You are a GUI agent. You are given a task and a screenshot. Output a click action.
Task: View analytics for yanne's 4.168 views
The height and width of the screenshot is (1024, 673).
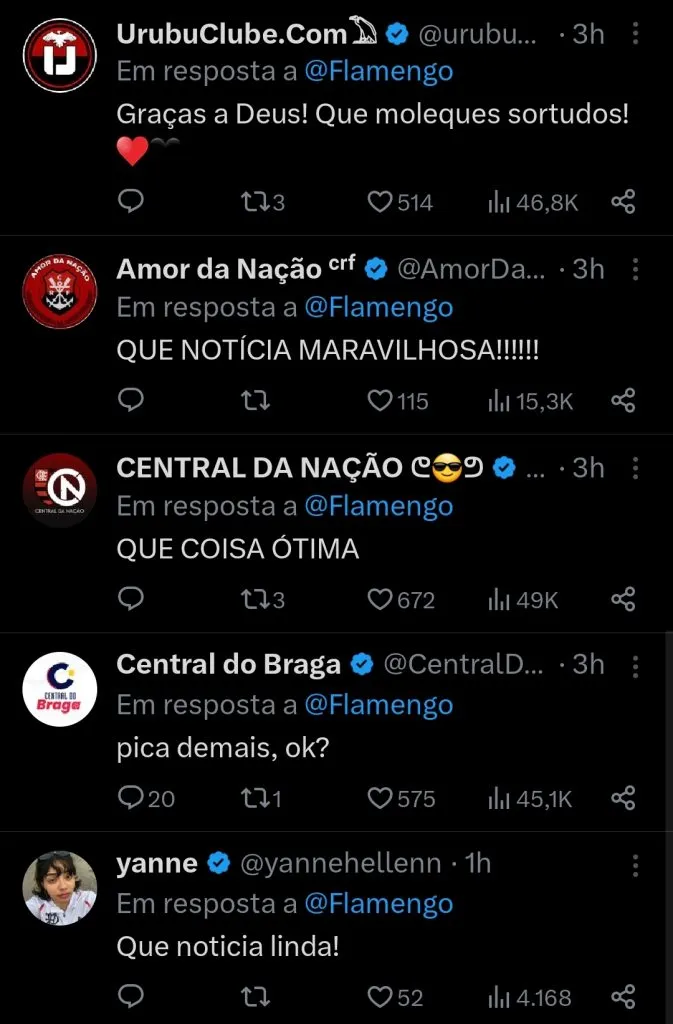[x=529, y=997]
